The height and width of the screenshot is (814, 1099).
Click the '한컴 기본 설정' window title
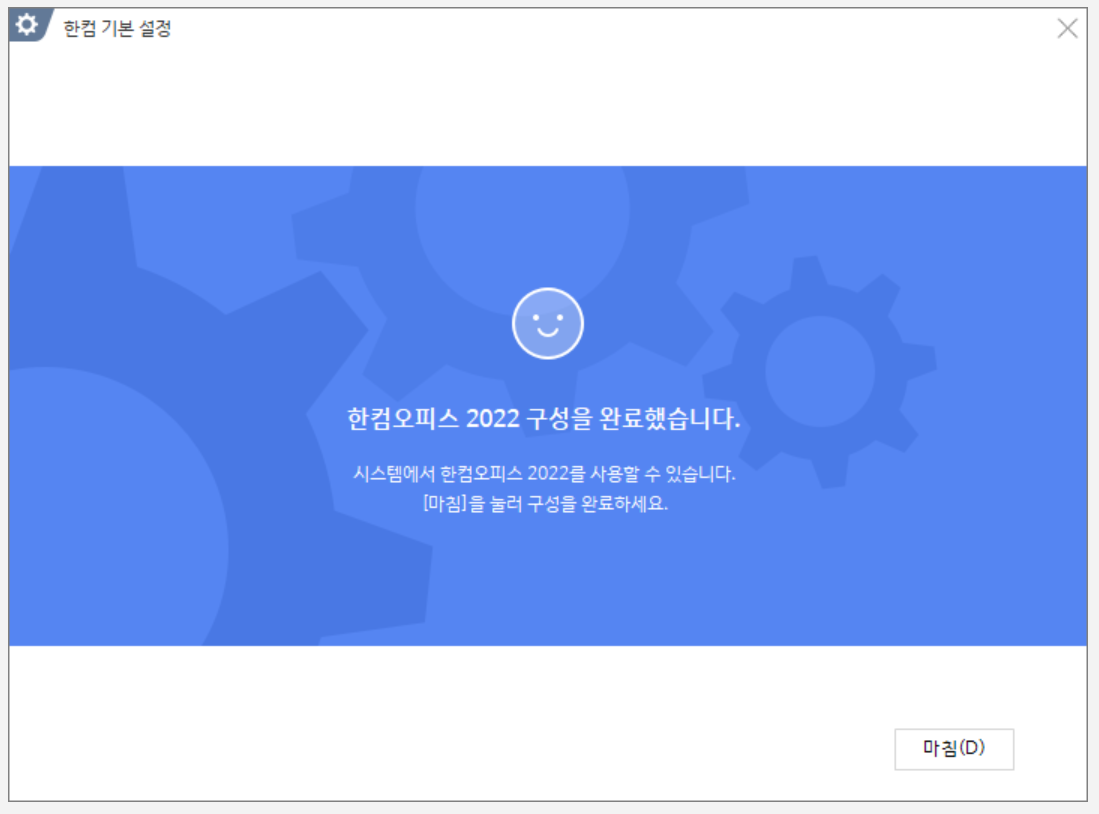coord(117,28)
